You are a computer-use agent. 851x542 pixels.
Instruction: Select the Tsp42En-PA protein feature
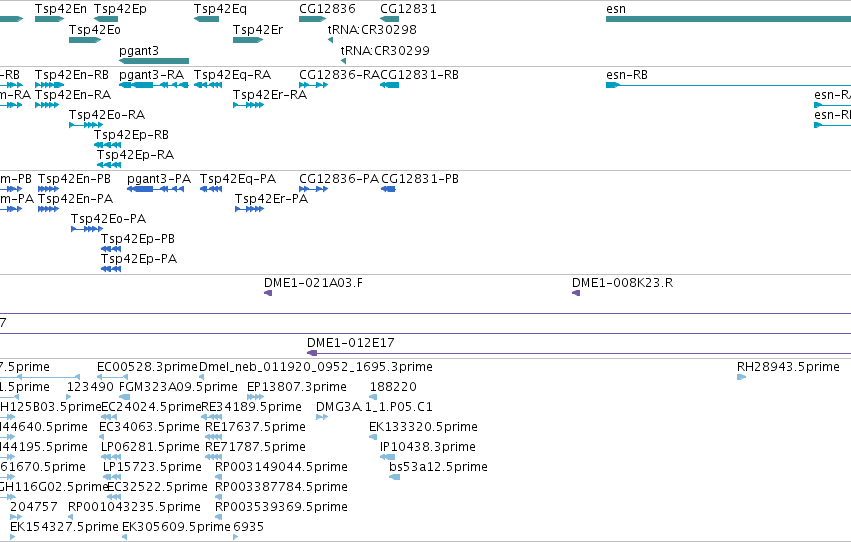[48, 209]
